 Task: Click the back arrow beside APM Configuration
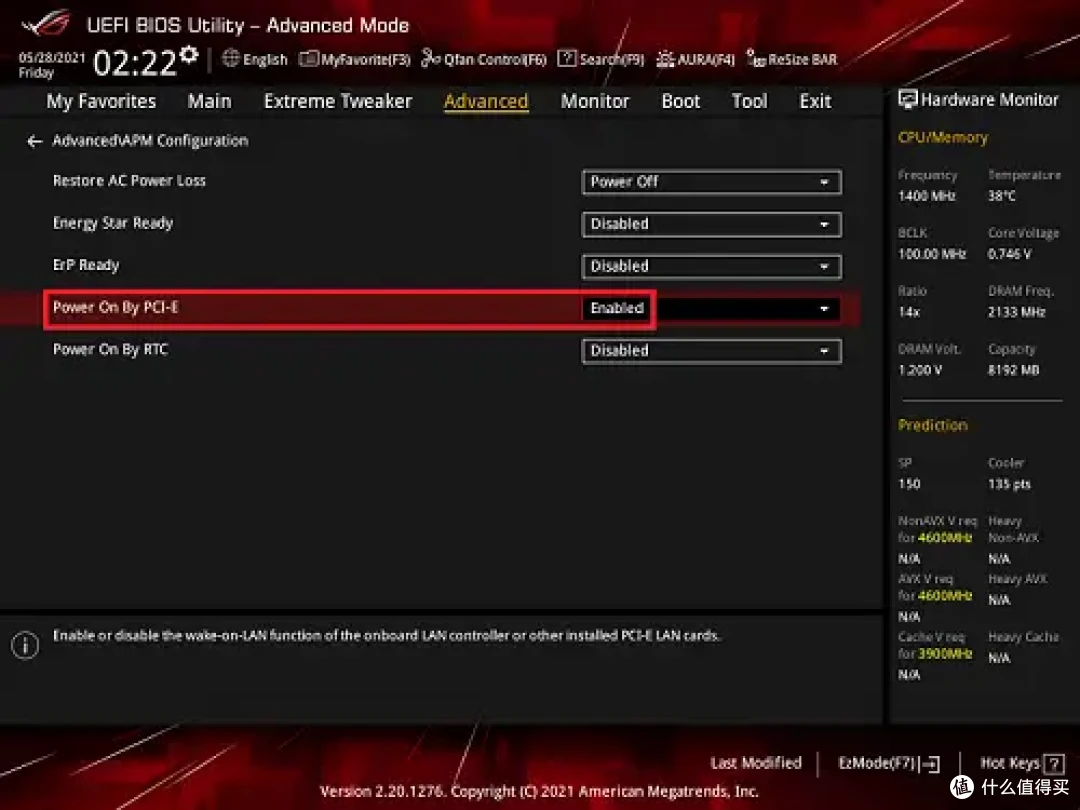click(x=34, y=141)
